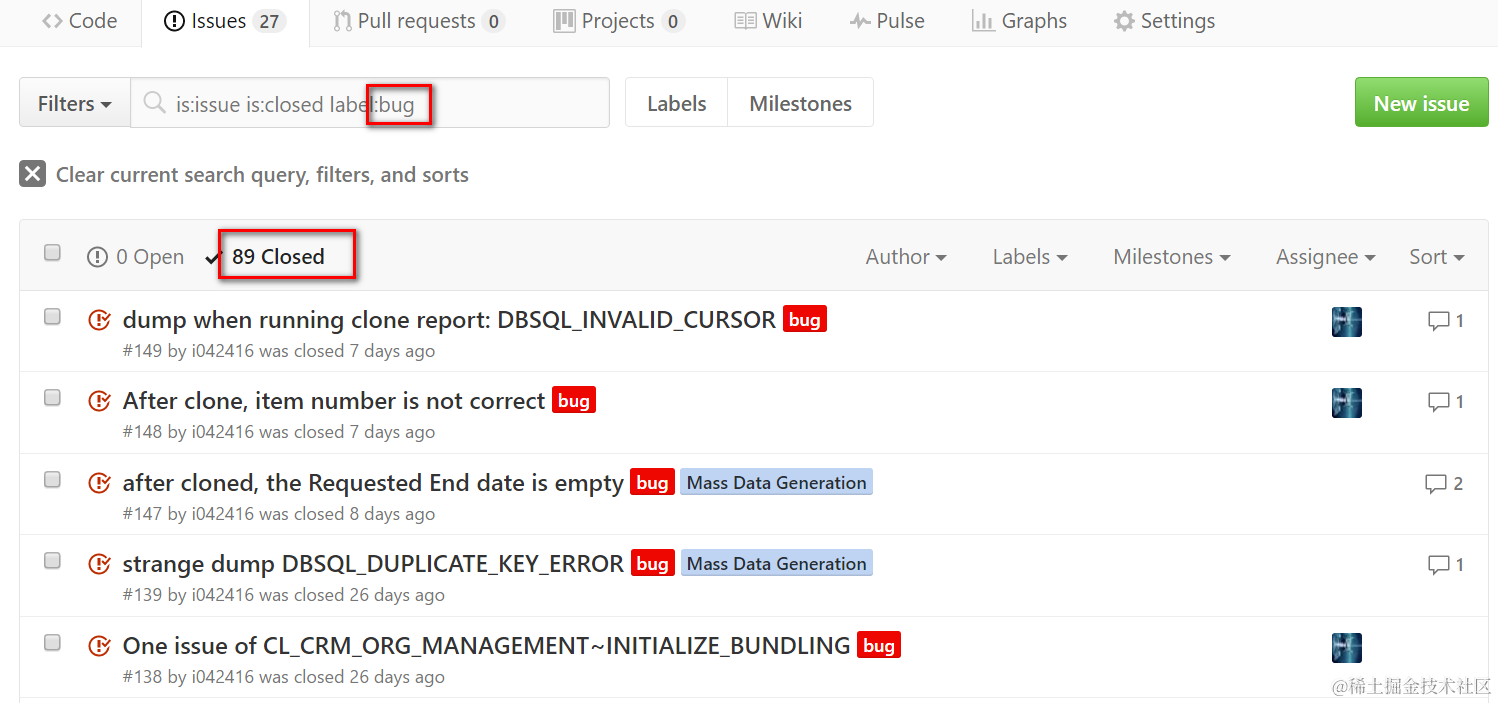Focus the issue search query field

pos(370,103)
